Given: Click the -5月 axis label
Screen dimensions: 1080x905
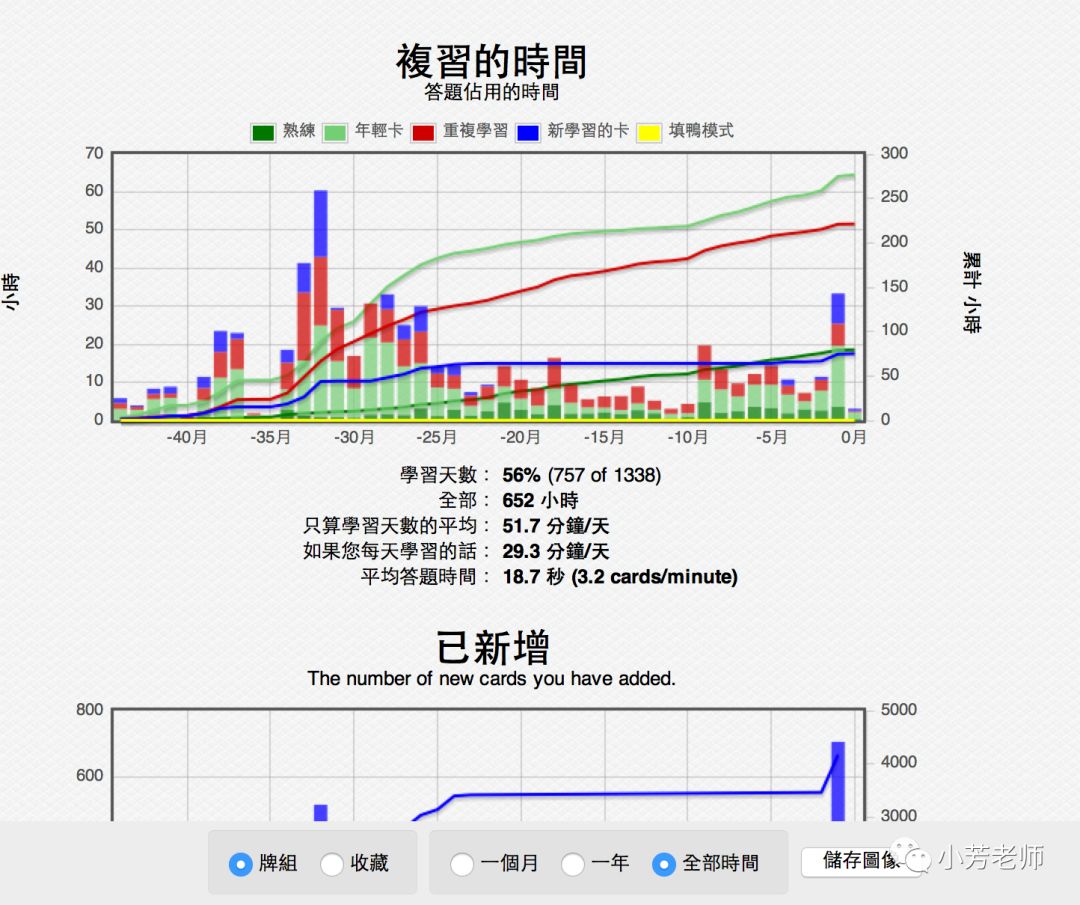Looking at the screenshot, I should click(x=771, y=437).
